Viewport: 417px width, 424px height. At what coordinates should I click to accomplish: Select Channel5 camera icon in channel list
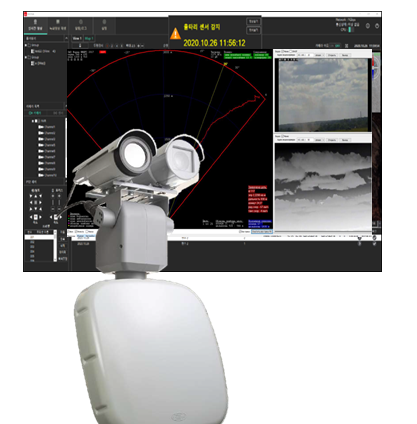(x=41, y=145)
